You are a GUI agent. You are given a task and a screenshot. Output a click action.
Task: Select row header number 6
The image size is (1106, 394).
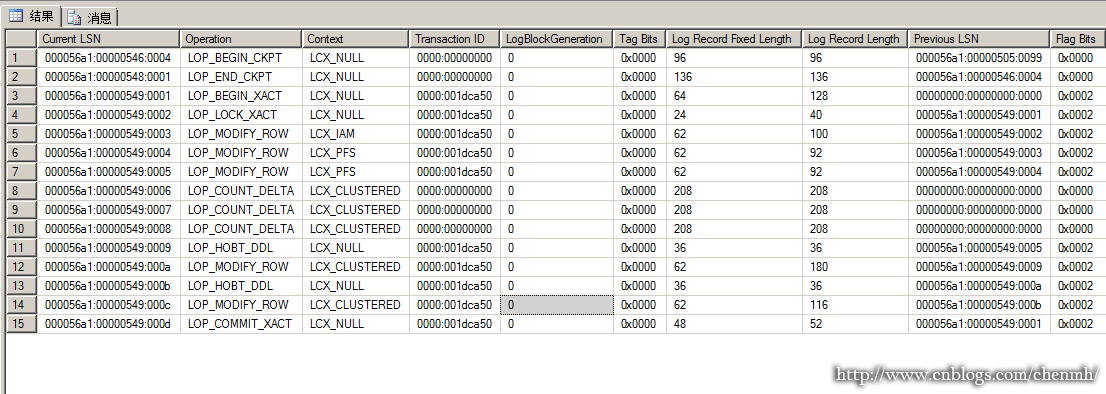[21, 153]
